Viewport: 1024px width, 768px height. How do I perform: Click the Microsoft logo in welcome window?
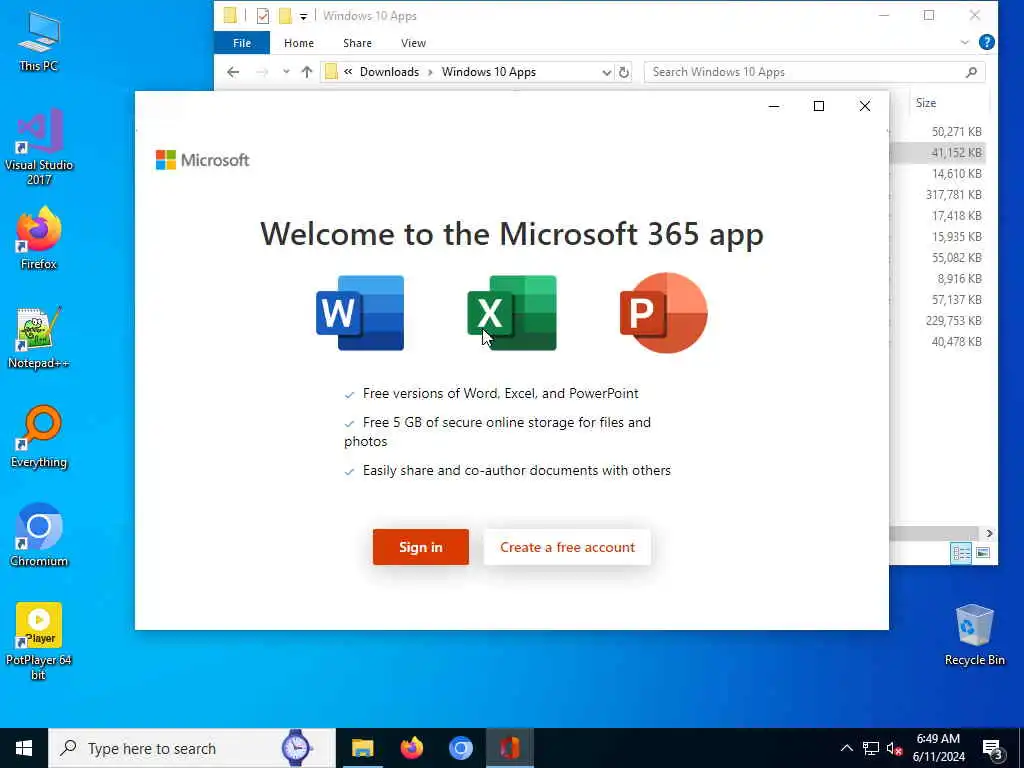tap(202, 160)
